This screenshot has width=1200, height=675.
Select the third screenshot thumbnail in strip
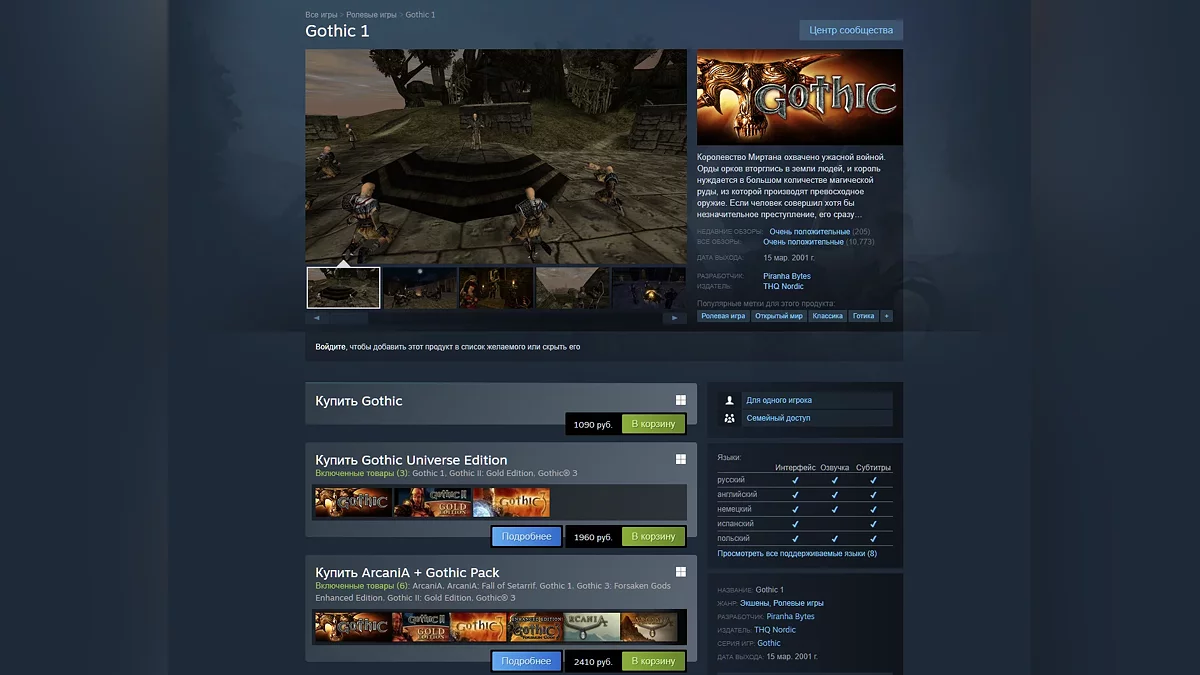(496, 288)
